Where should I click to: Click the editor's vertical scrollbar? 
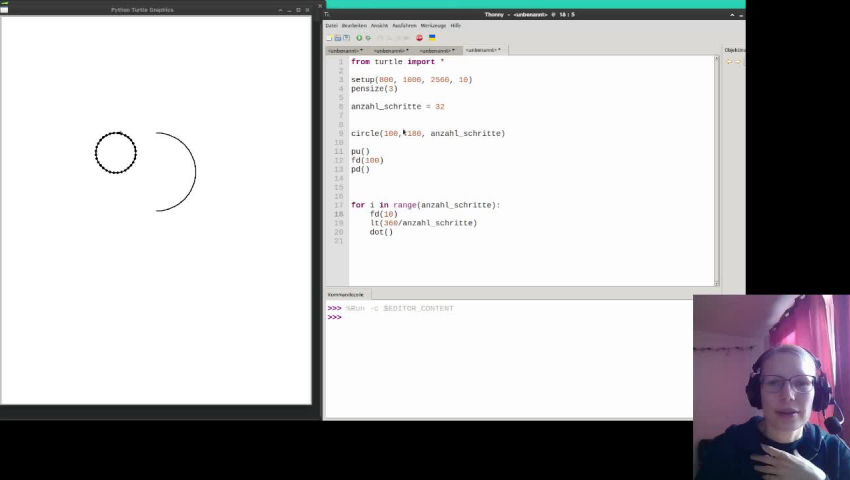[x=716, y=170]
